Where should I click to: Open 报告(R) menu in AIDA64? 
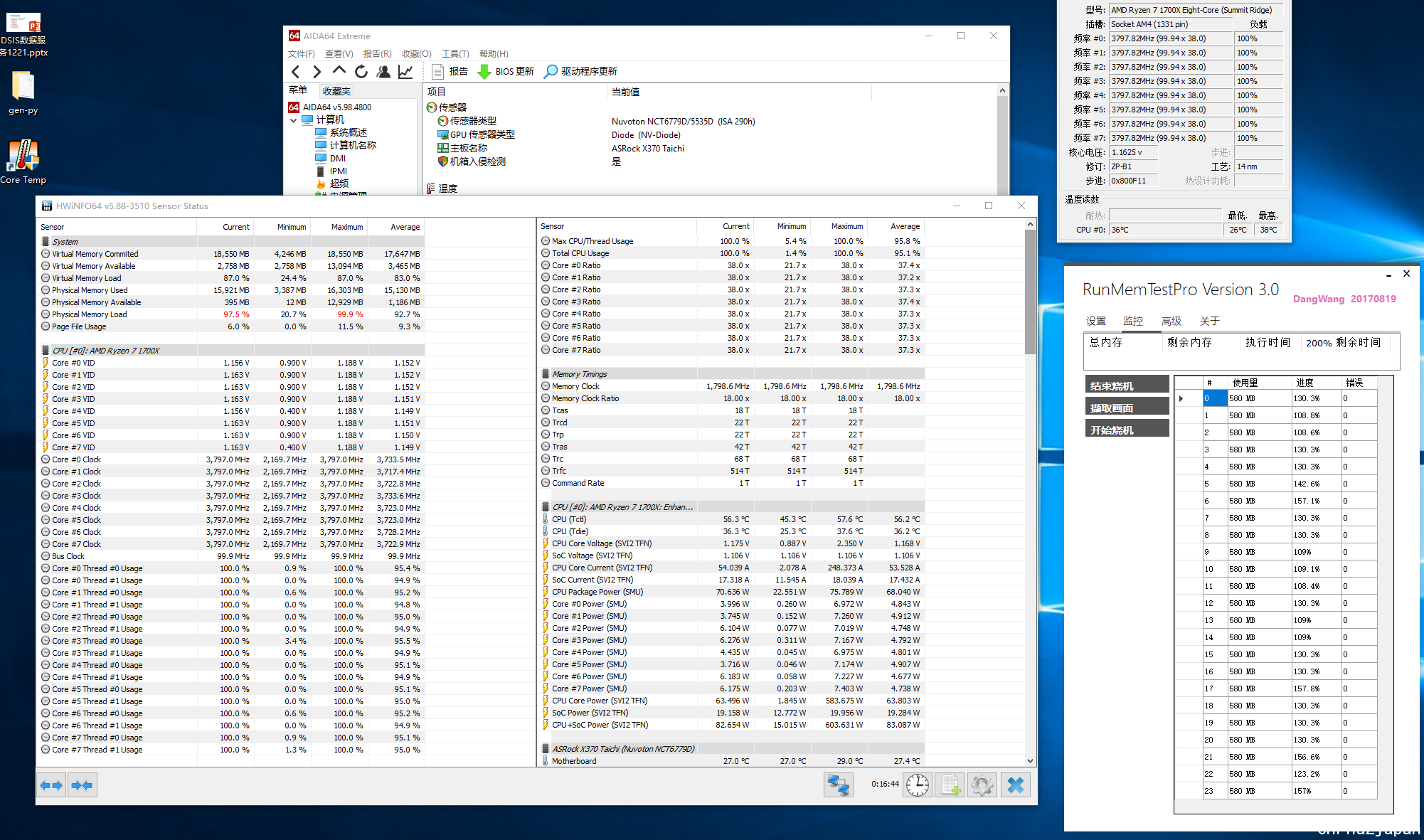(377, 53)
